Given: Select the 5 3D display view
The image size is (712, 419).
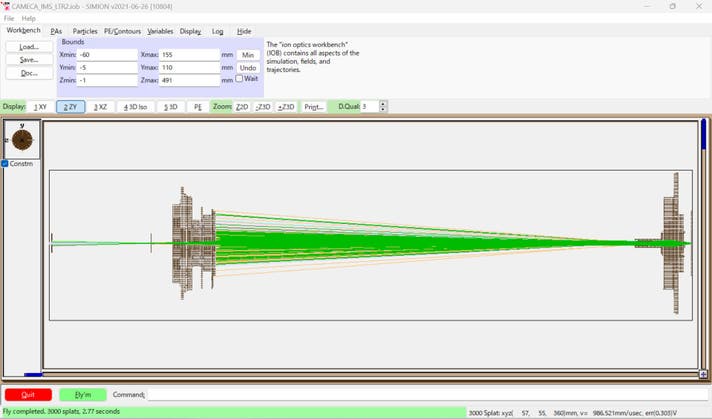Looking at the screenshot, I should click(x=170, y=106).
